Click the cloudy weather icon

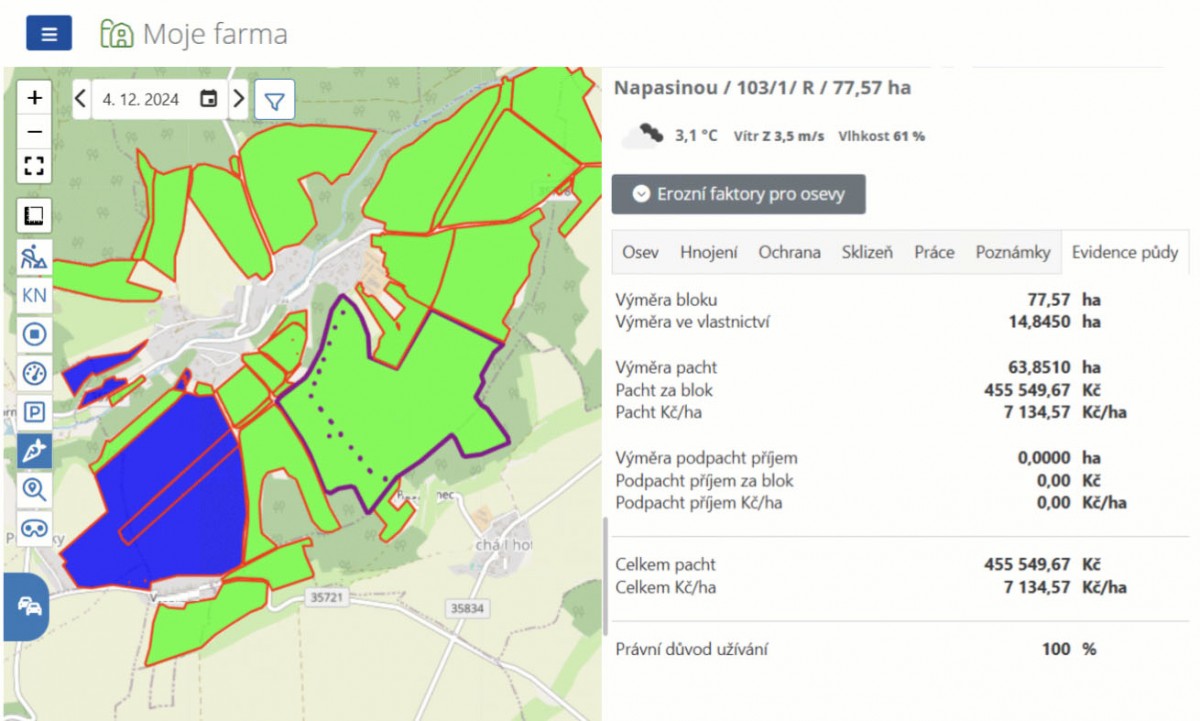coord(642,135)
